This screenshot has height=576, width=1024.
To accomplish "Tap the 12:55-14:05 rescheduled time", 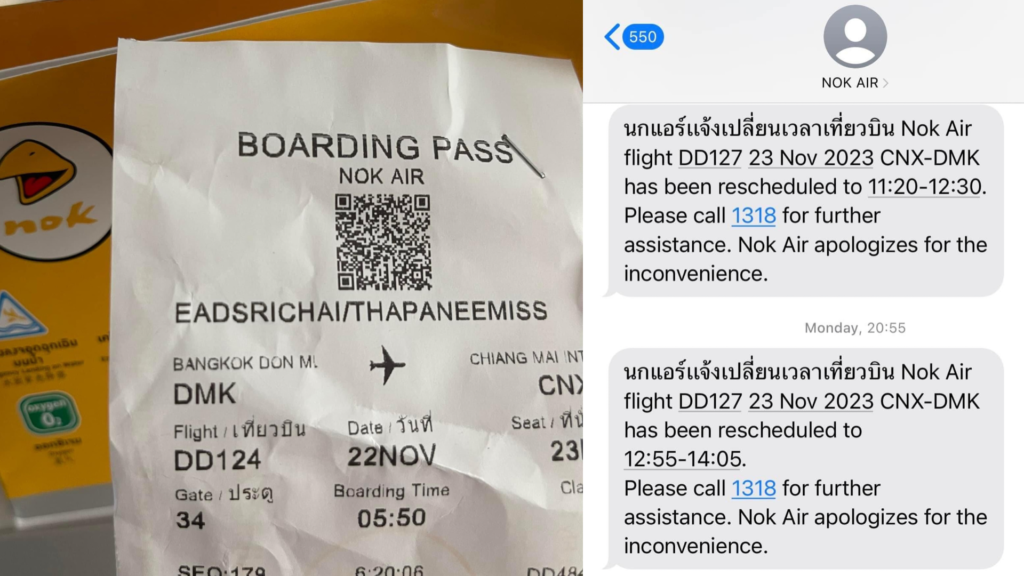I will pos(682,459).
